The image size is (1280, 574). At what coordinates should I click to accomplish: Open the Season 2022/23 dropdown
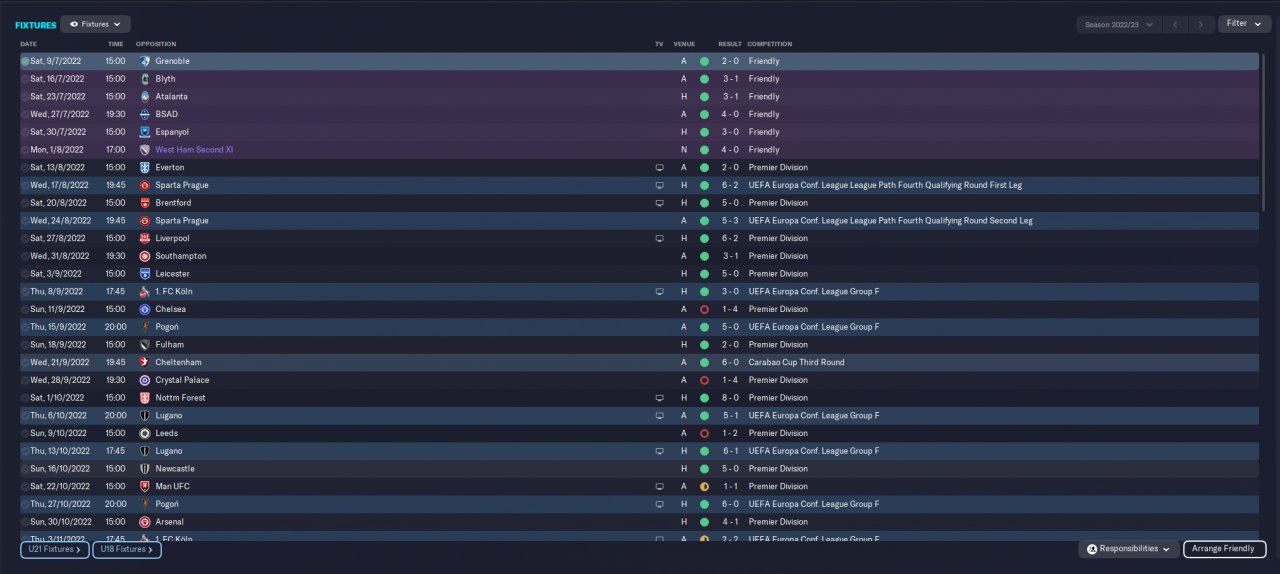tap(1118, 24)
